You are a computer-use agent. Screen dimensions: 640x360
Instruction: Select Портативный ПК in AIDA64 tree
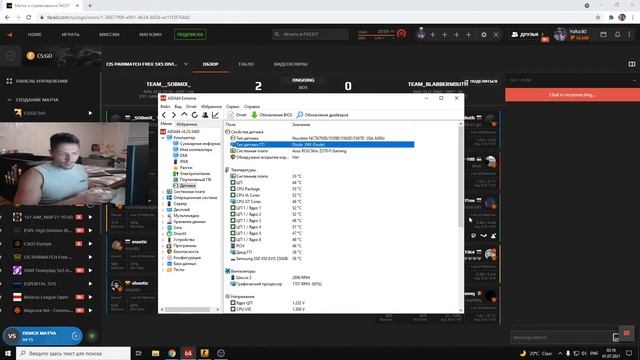[x=192, y=180]
